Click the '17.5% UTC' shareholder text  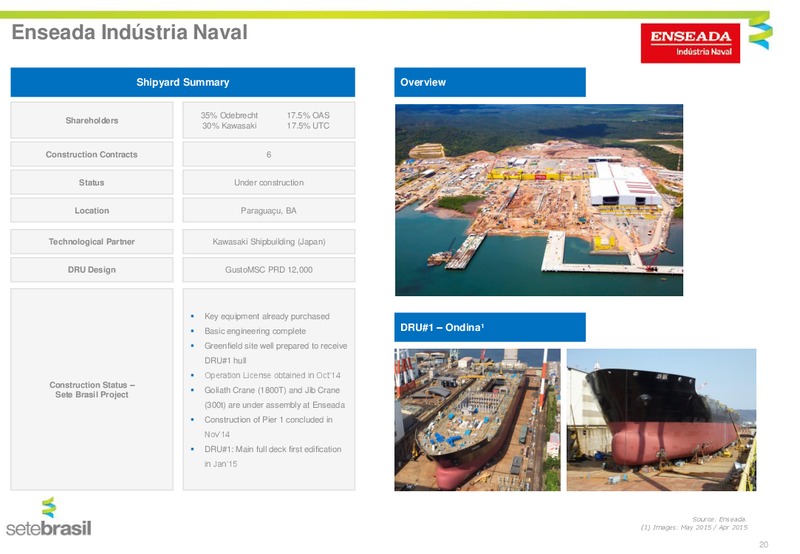(x=308, y=125)
